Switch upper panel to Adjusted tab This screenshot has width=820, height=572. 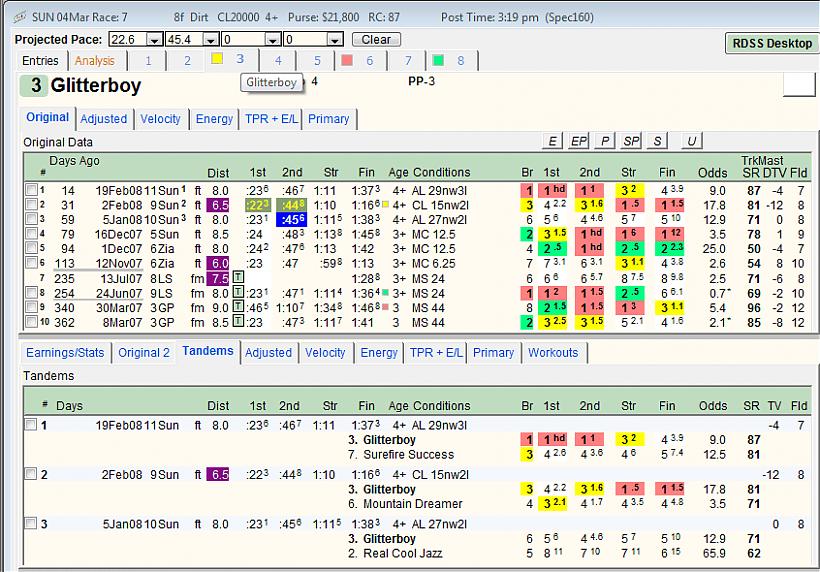click(x=104, y=119)
